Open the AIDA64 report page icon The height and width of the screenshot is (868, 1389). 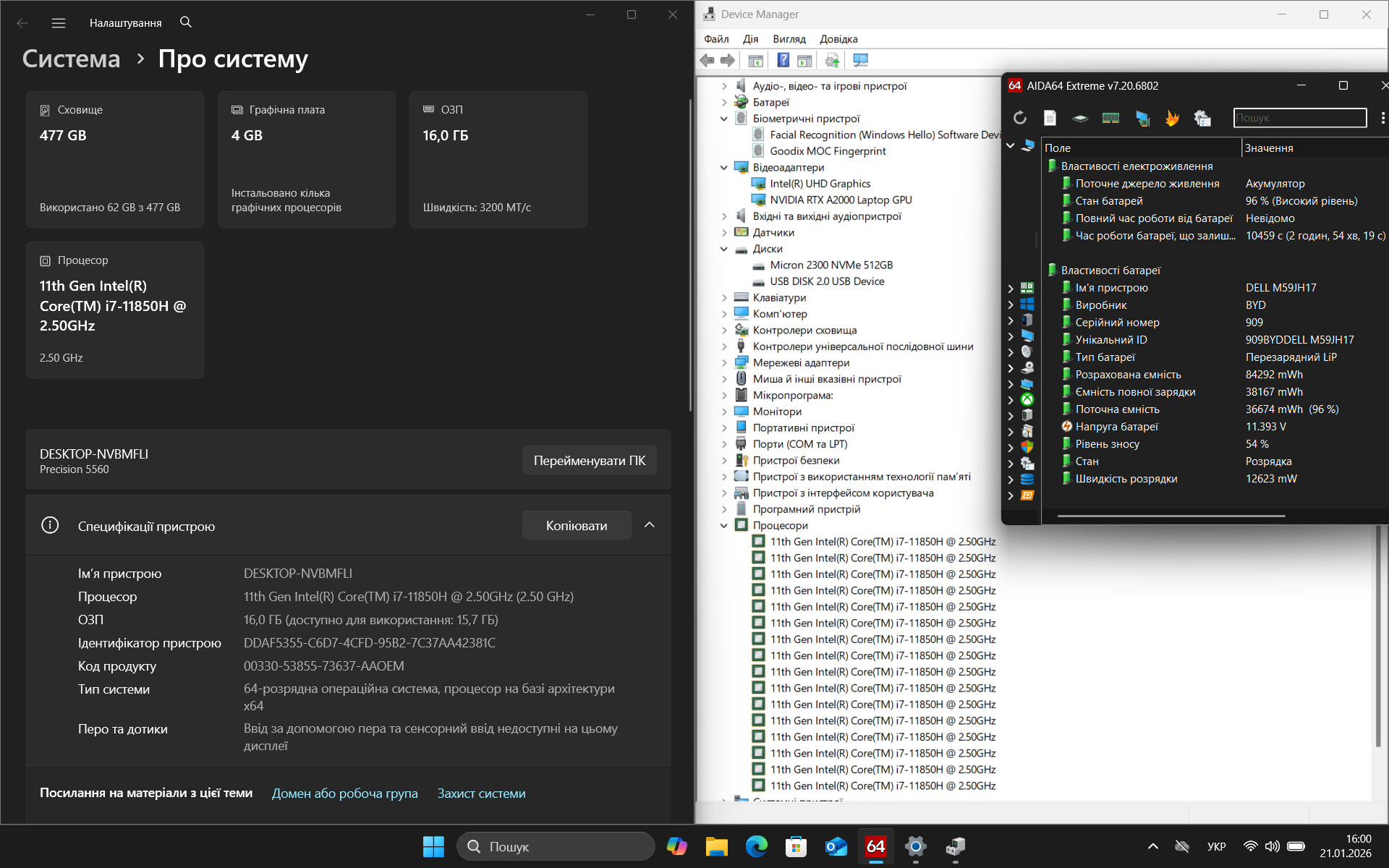click(1050, 118)
